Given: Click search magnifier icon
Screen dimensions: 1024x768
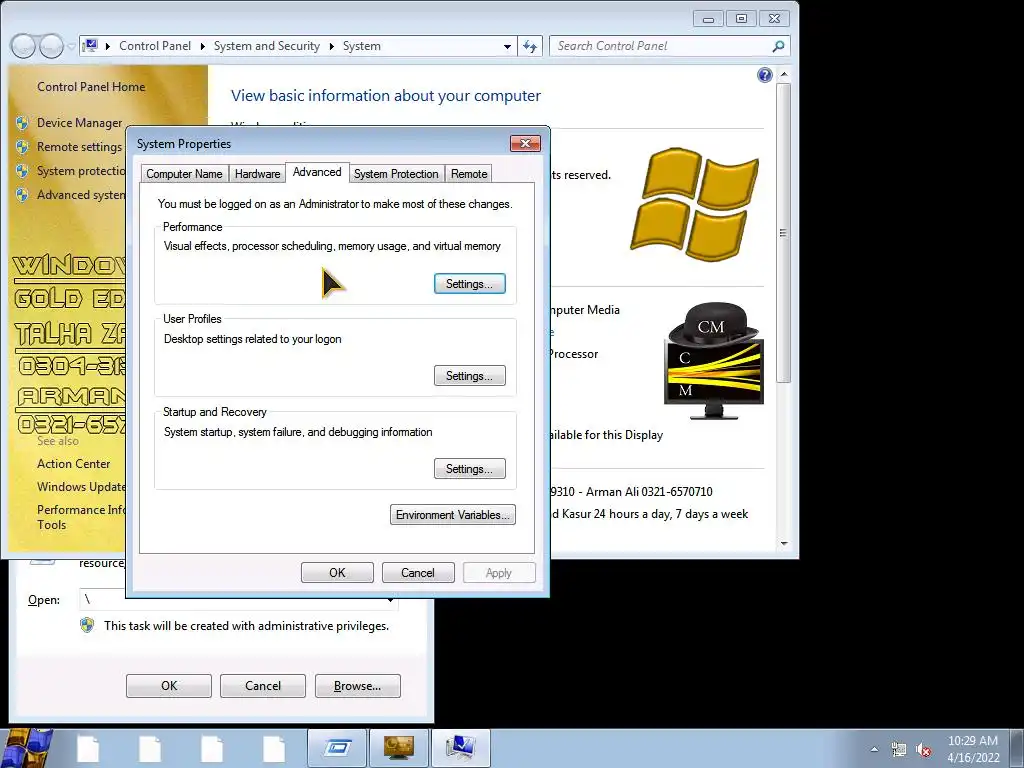Looking at the screenshot, I should tap(778, 46).
